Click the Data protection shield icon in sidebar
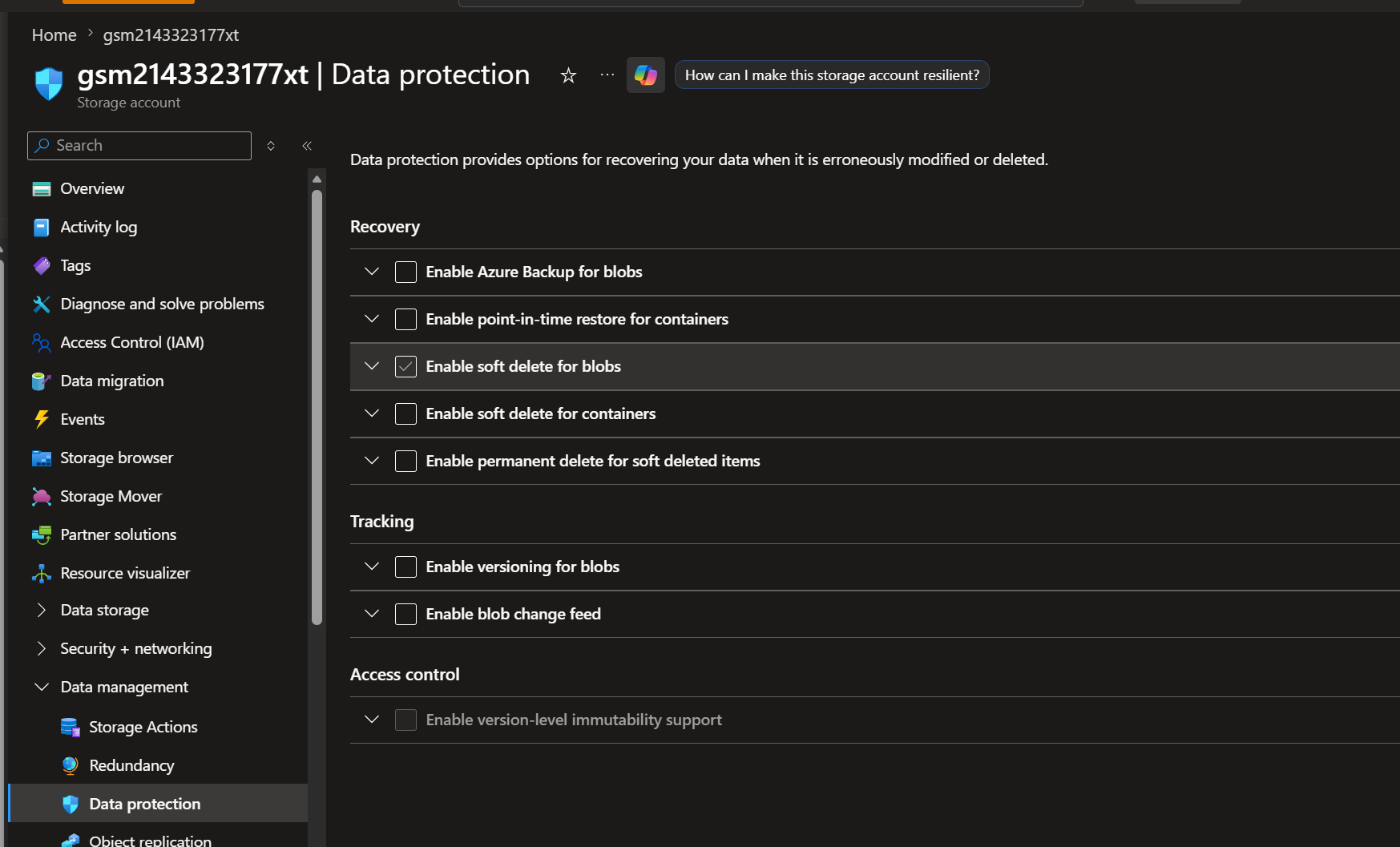 click(x=71, y=805)
